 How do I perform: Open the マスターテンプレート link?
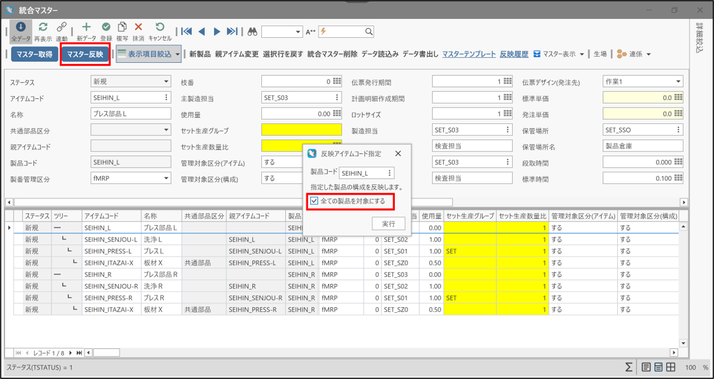(469, 54)
